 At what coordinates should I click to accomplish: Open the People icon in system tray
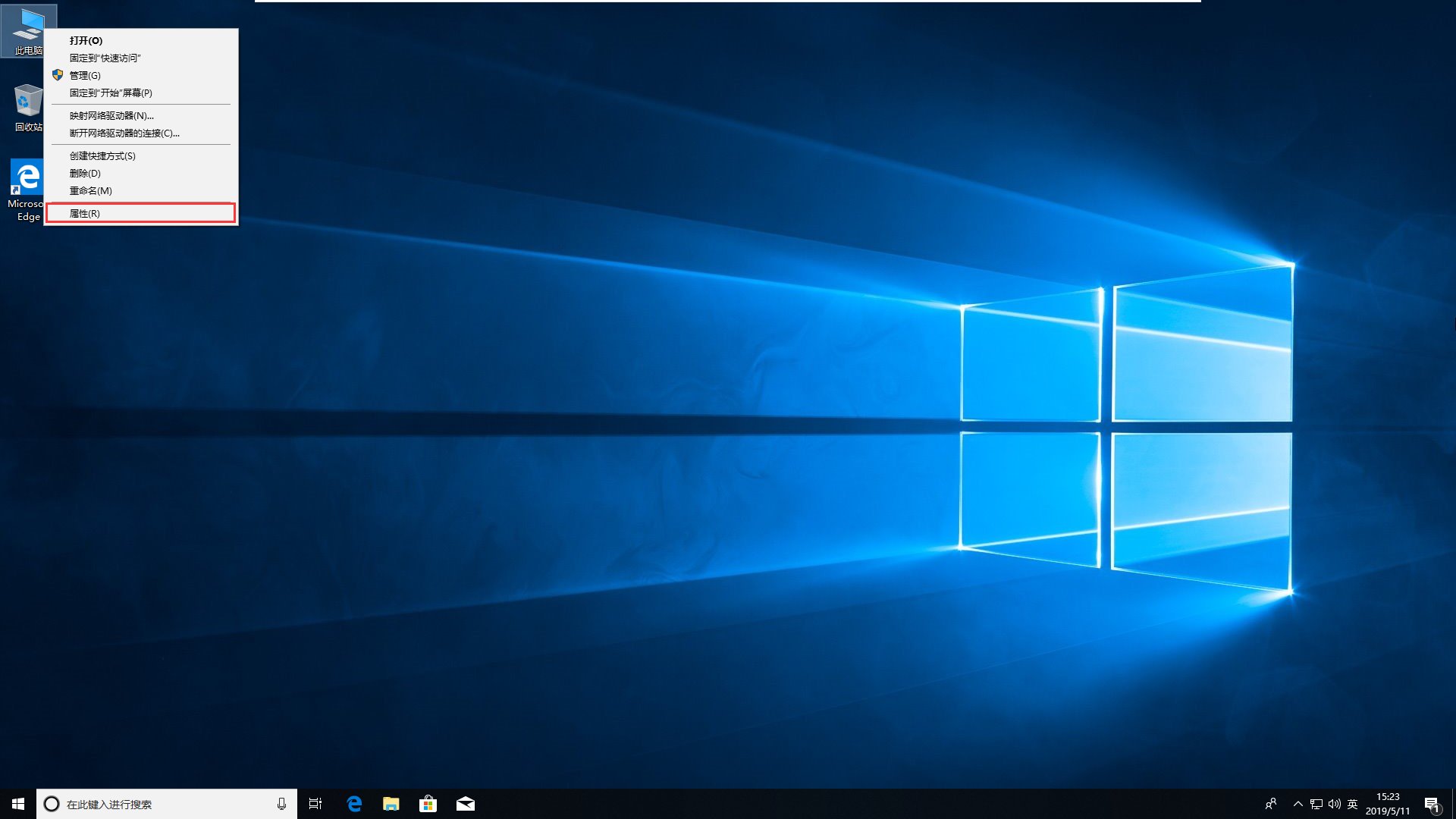1271,804
